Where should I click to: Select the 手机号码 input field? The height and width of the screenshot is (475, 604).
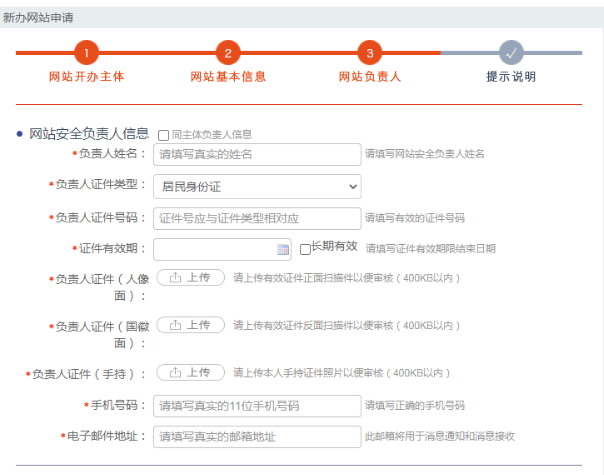257,405
